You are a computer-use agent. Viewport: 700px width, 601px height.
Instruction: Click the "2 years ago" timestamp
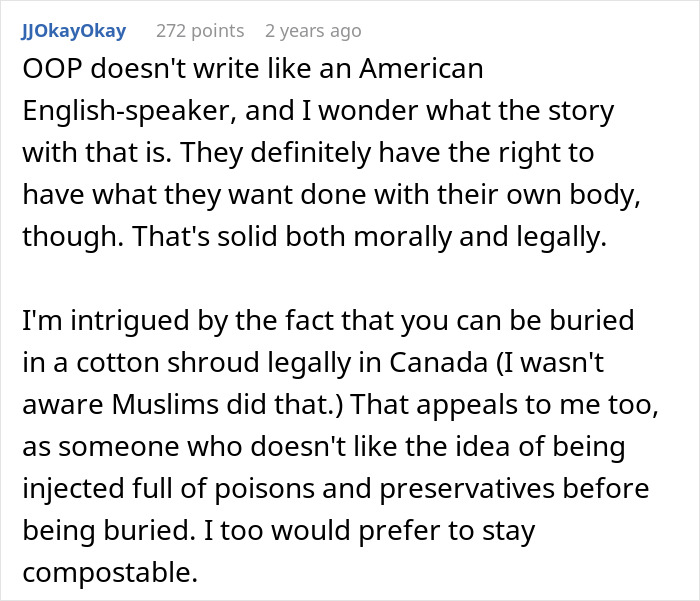click(313, 31)
